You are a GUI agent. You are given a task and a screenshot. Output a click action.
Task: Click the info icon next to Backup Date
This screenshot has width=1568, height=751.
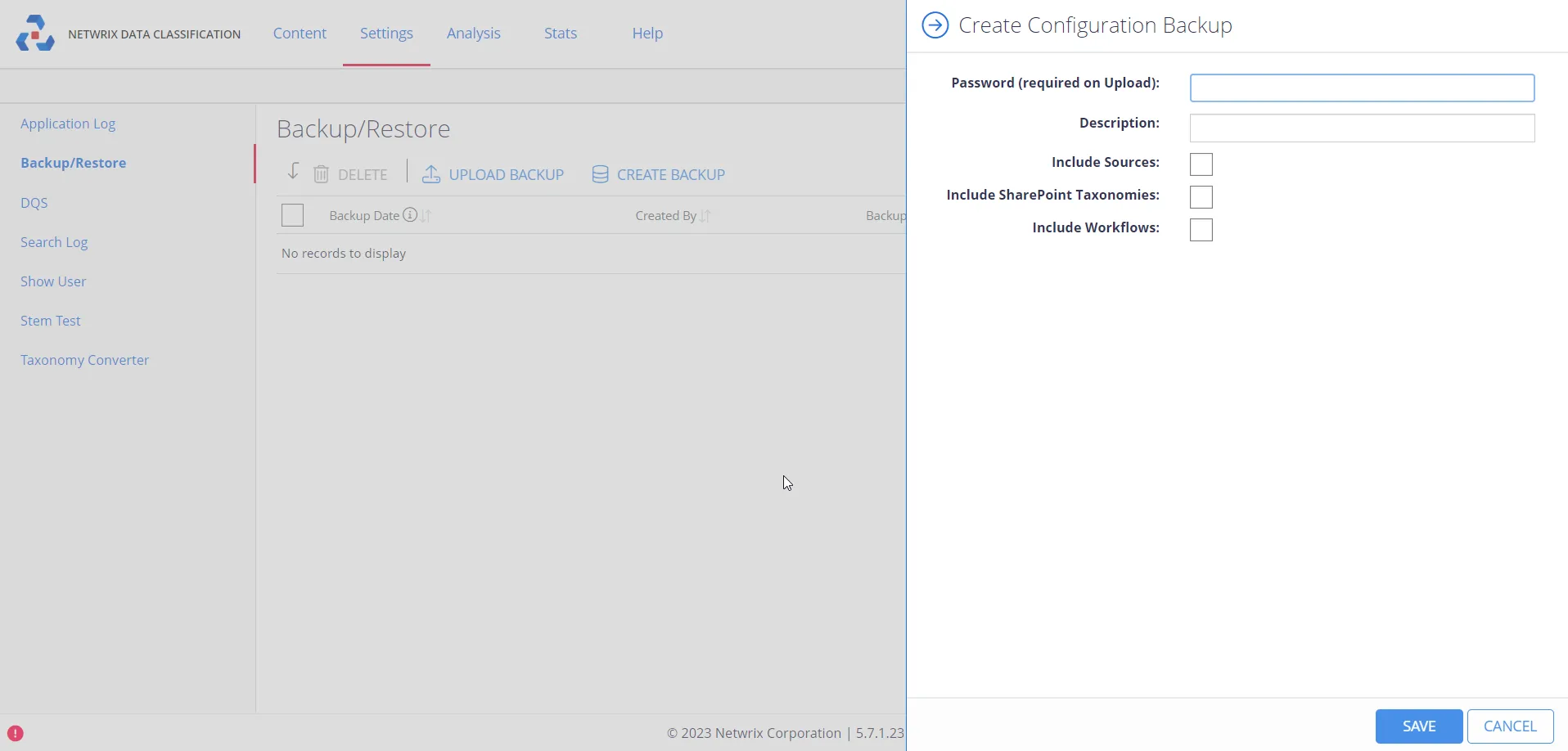point(410,215)
